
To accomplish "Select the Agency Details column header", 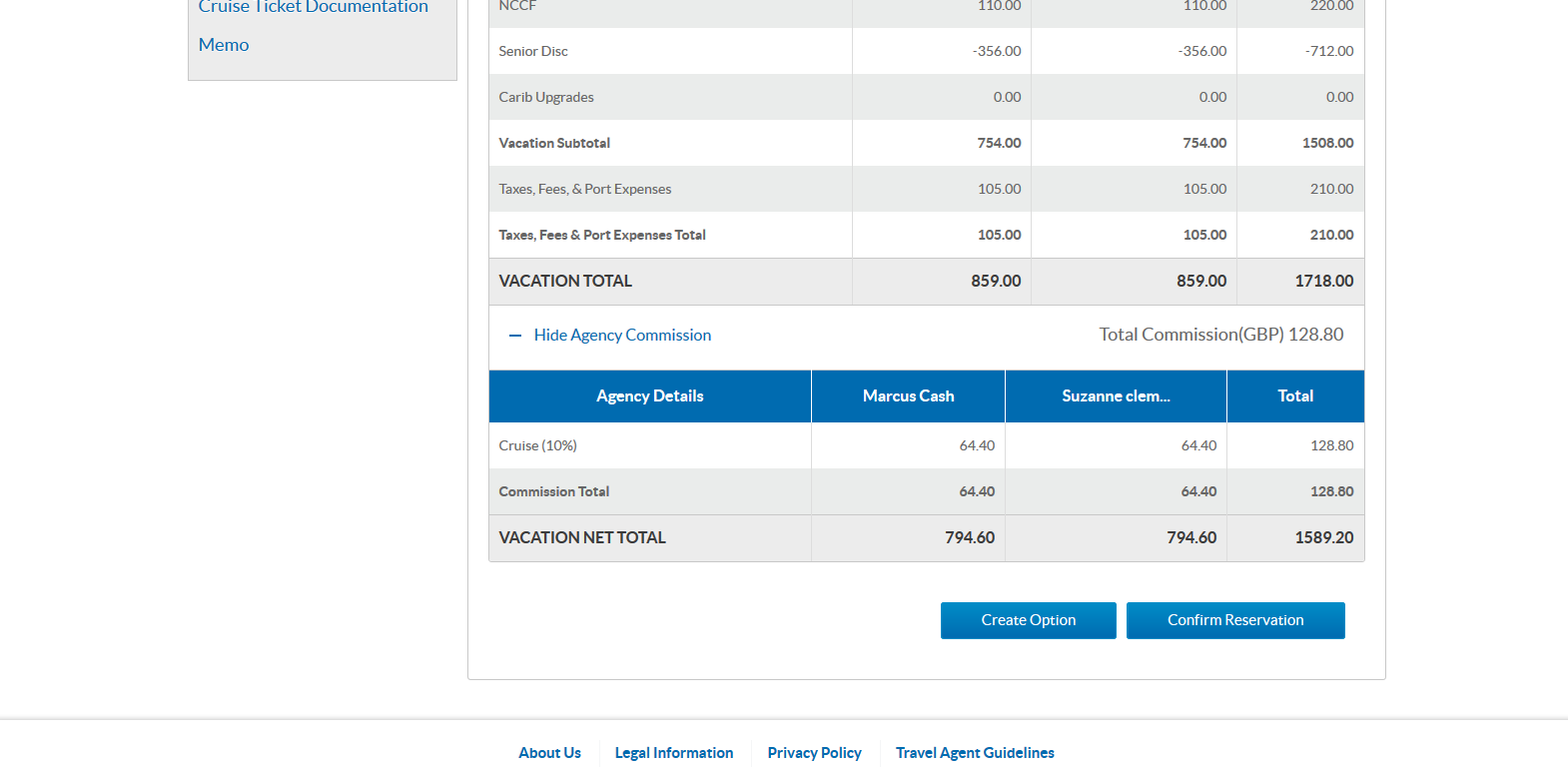I will pyautogui.click(x=650, y=396).
